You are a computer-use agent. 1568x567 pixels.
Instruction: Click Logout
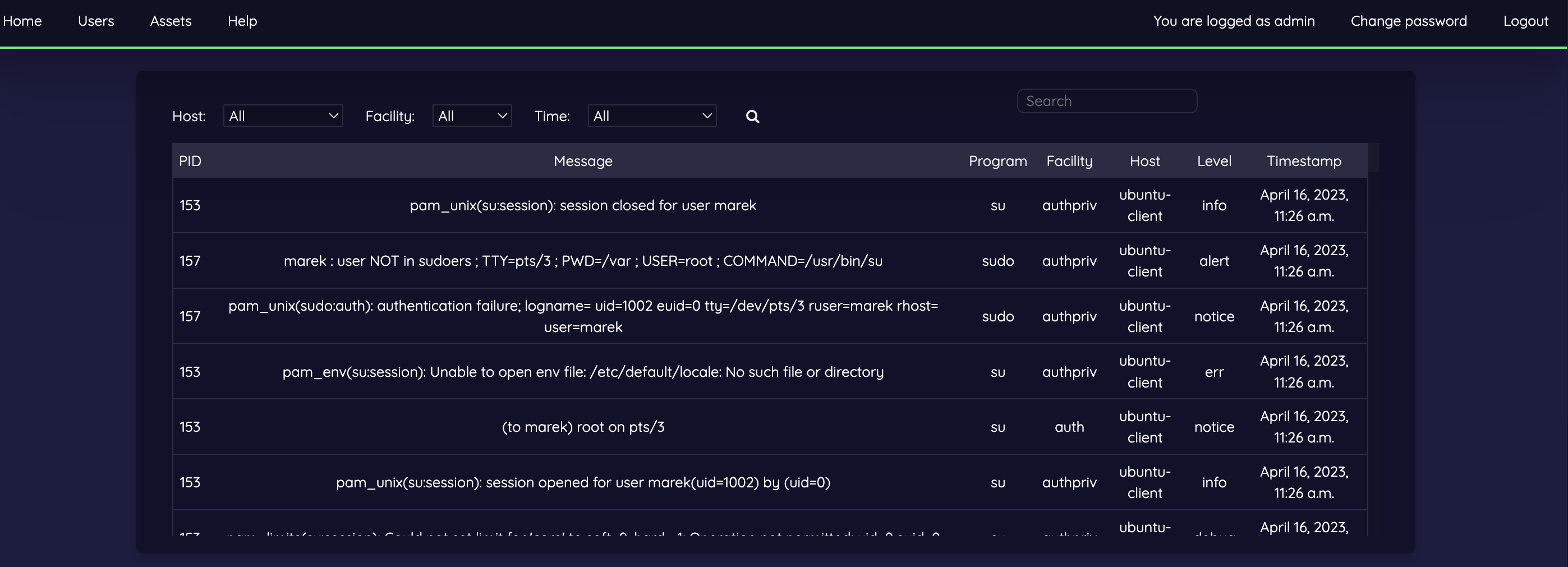pos(1525,20)
